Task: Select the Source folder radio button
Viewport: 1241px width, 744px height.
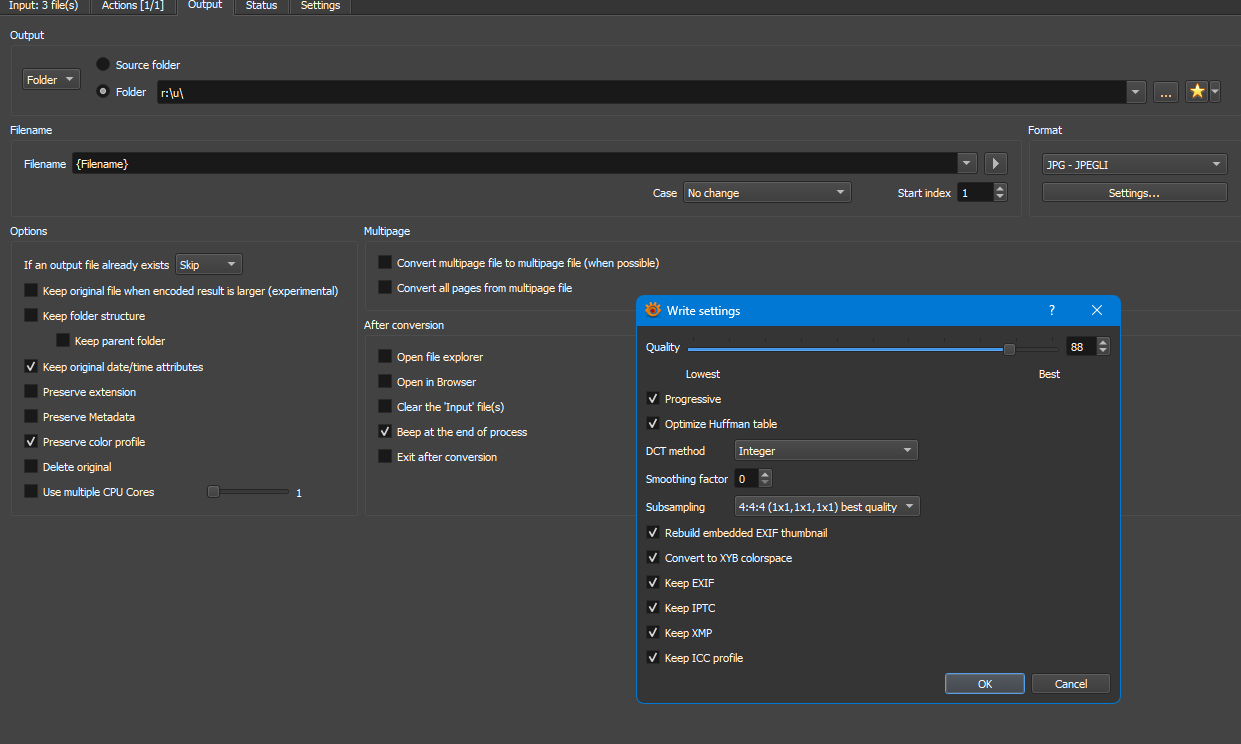Action: (x=103, y=65)
